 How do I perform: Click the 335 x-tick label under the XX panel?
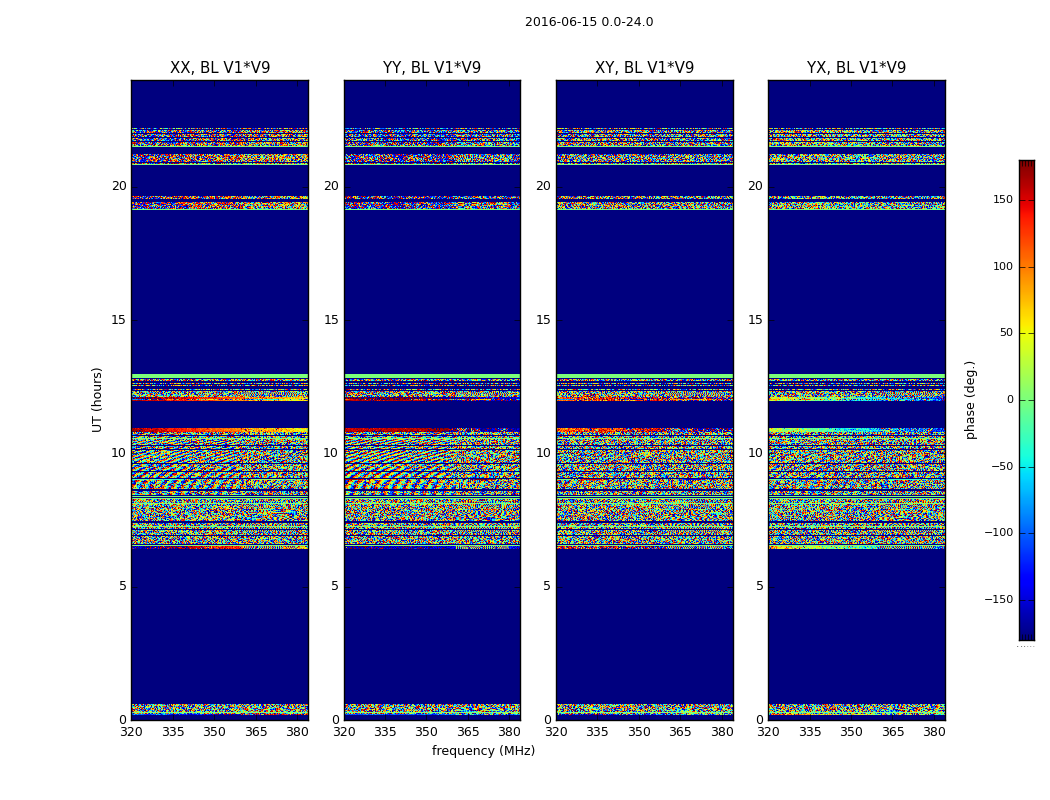point(173,732)
